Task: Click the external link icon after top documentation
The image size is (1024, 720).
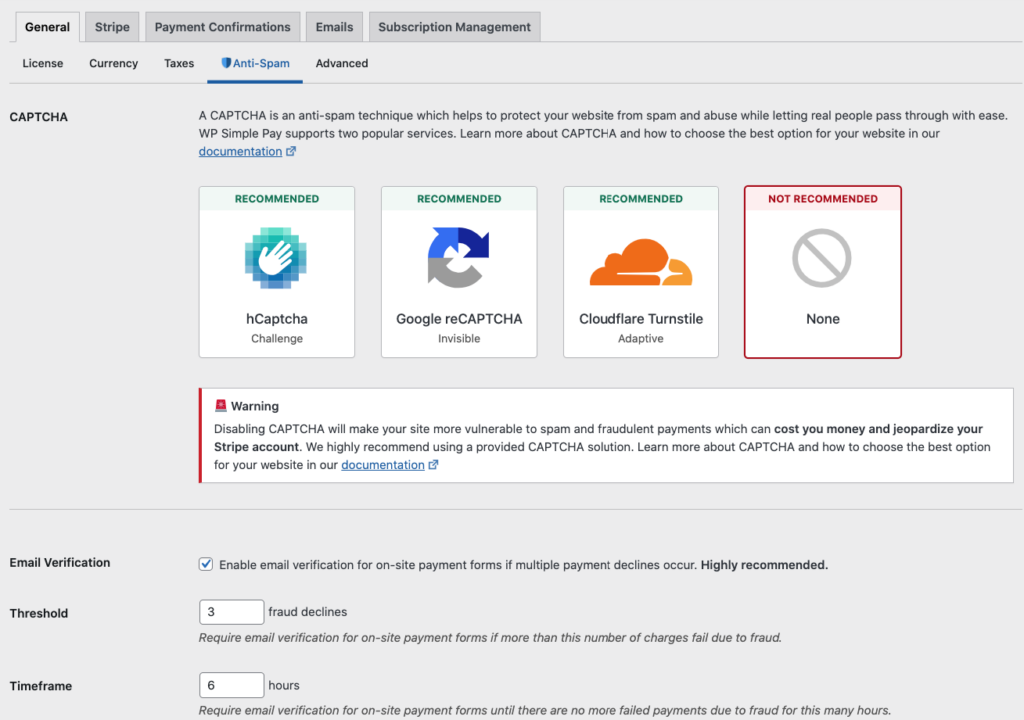Action: coord(291,152)
